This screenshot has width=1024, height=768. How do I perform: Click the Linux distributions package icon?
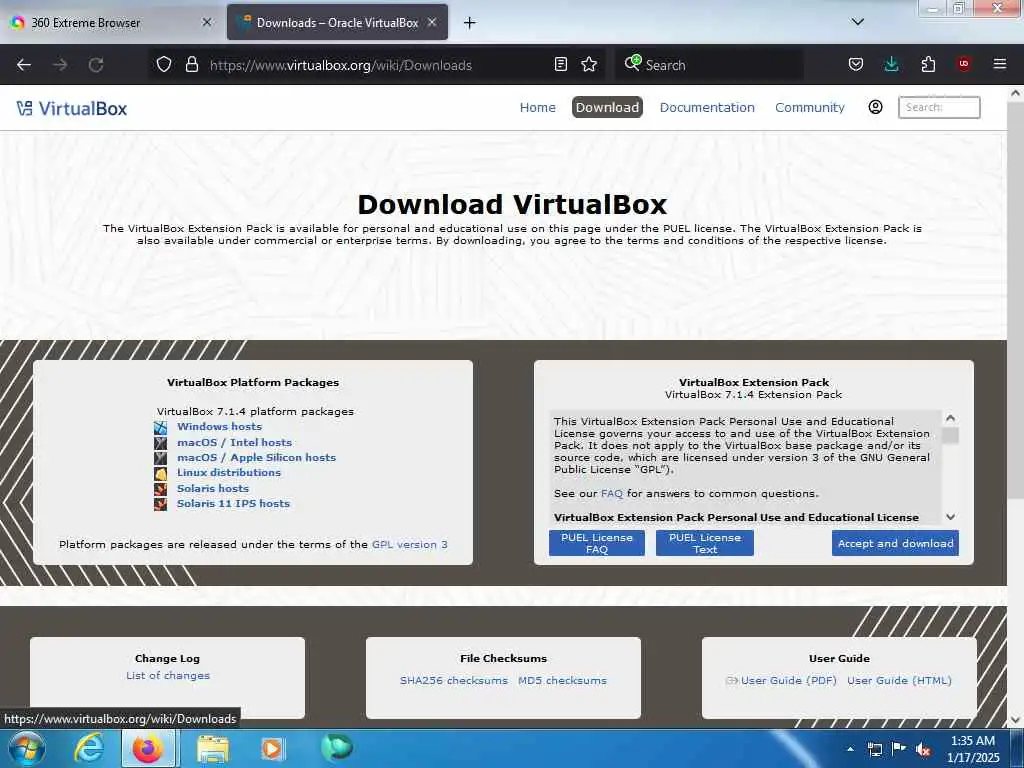[x=161, y=473]
